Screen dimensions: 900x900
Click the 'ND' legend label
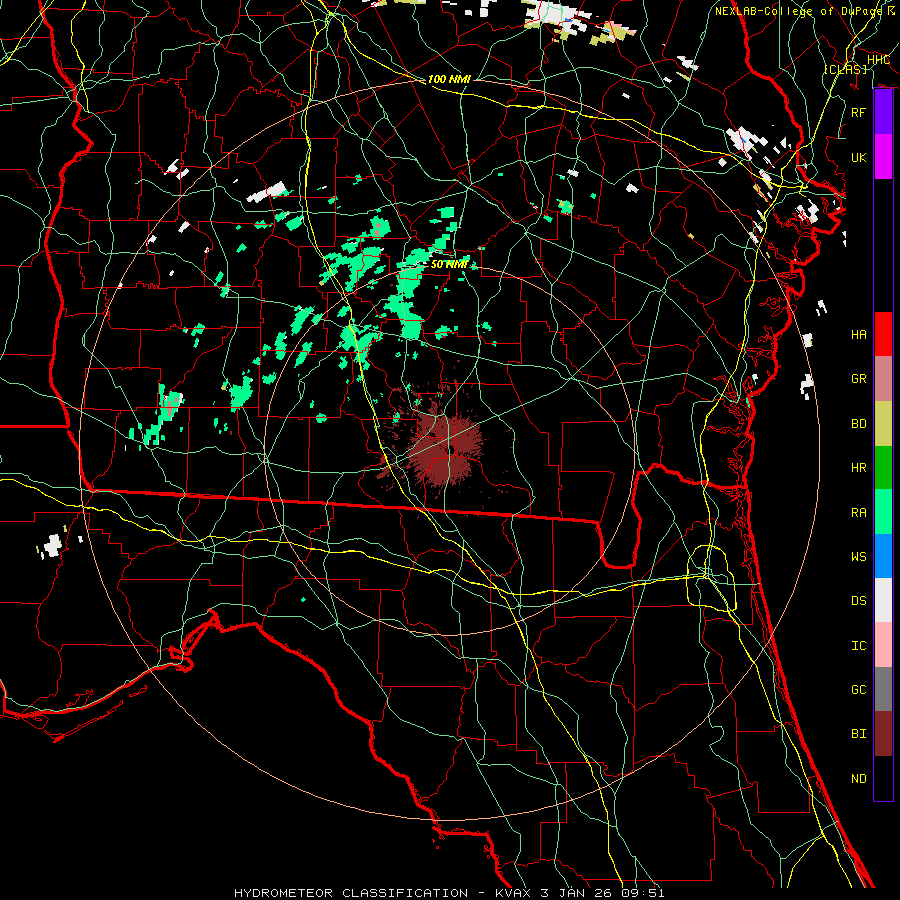point(858,779)
